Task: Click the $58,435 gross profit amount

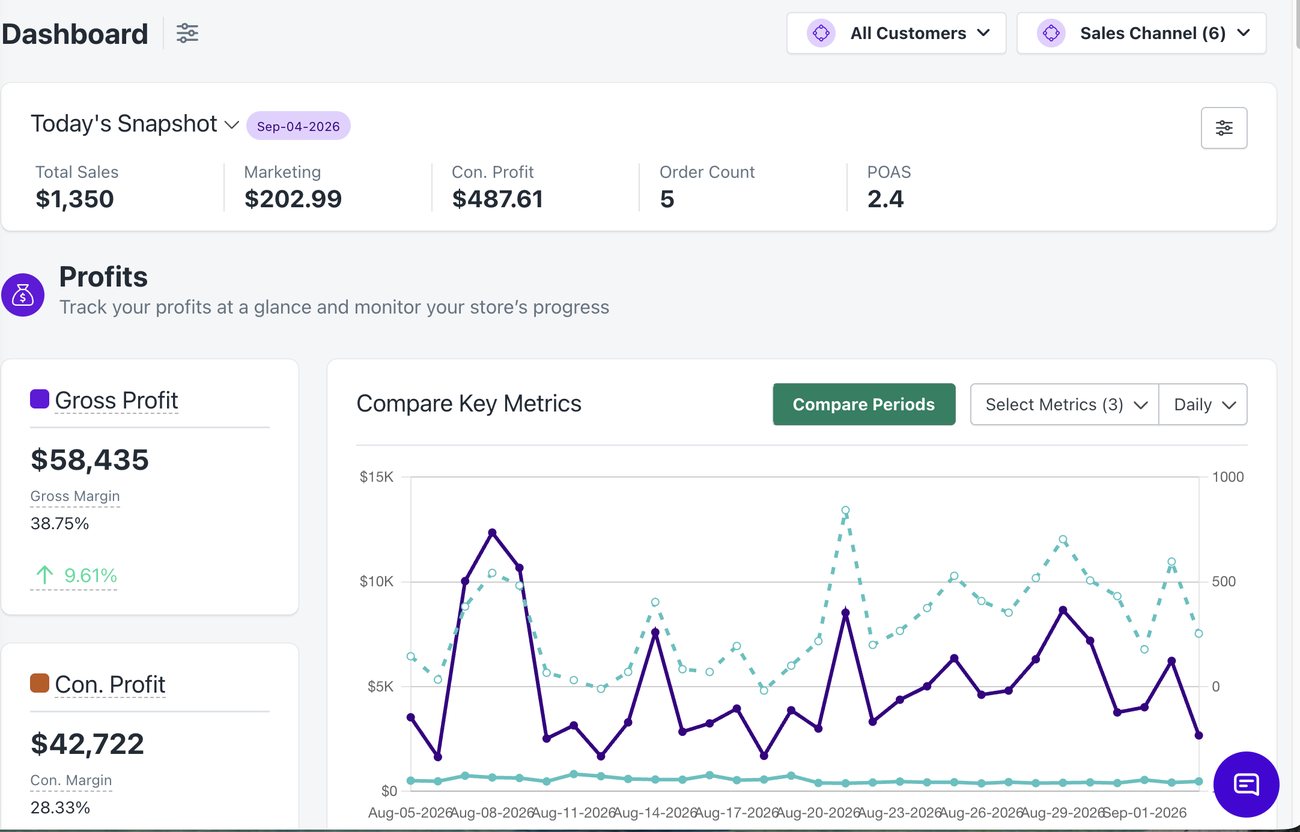Action: (90, 460)
